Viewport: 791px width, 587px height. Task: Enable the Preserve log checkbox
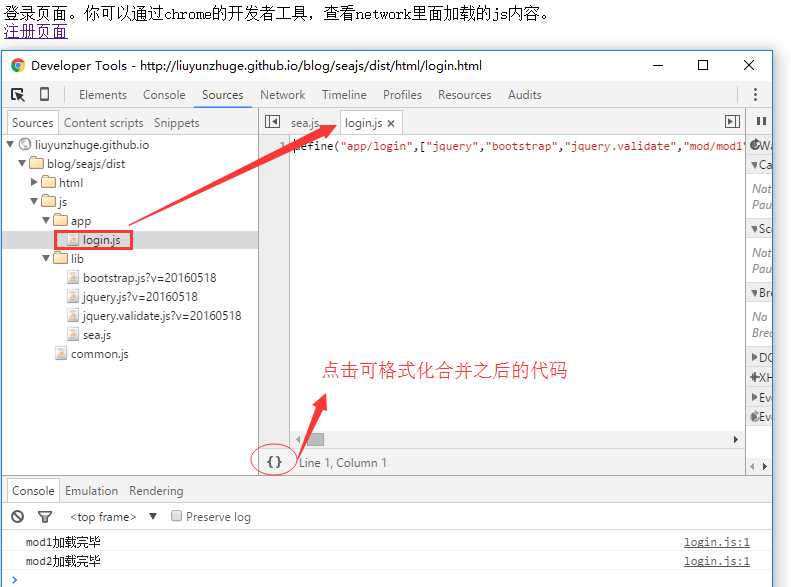[176, 516]
